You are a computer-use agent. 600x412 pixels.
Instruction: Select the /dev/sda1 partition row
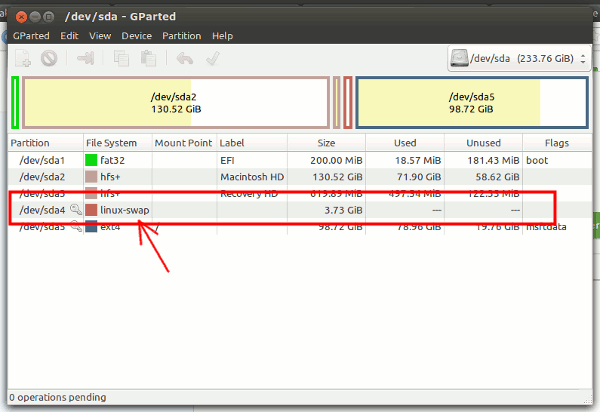tap(300, 160)
